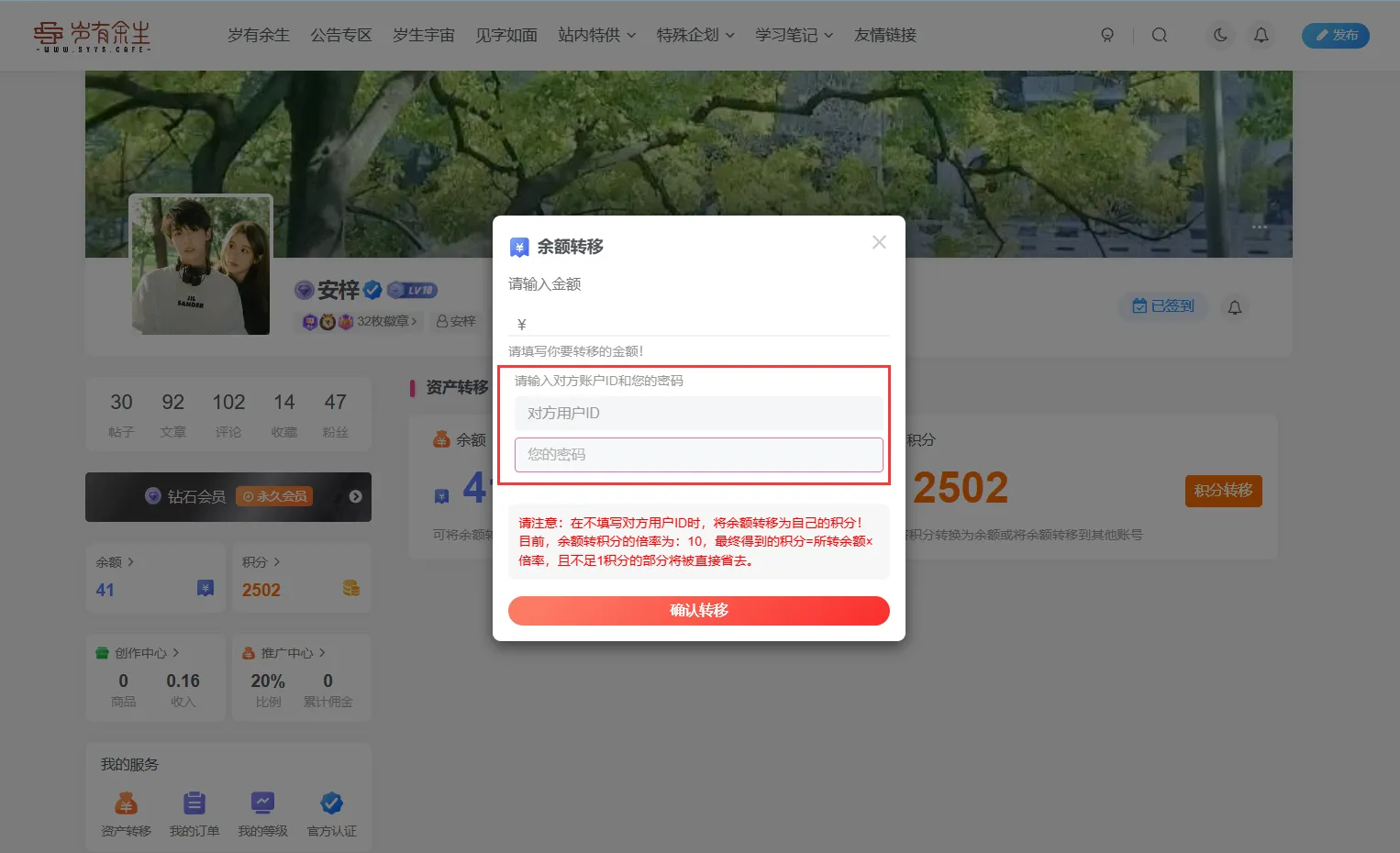
Task: Click the 积分转移 orange button
Action: [x=1223, y=491]
